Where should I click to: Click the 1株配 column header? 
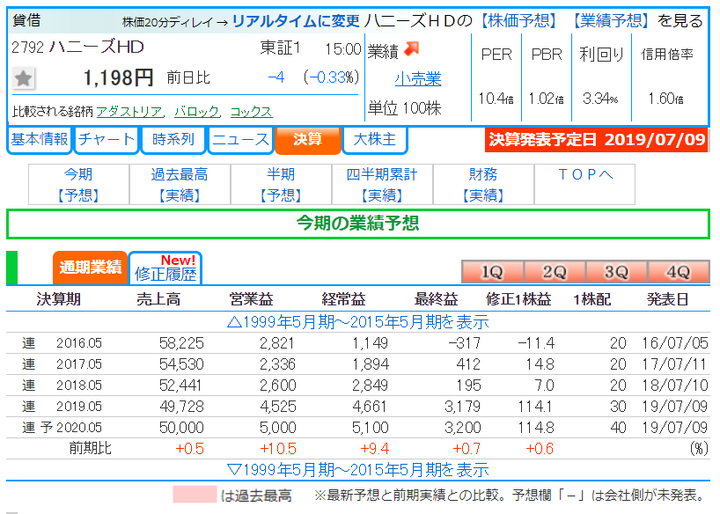pos(592,299)
